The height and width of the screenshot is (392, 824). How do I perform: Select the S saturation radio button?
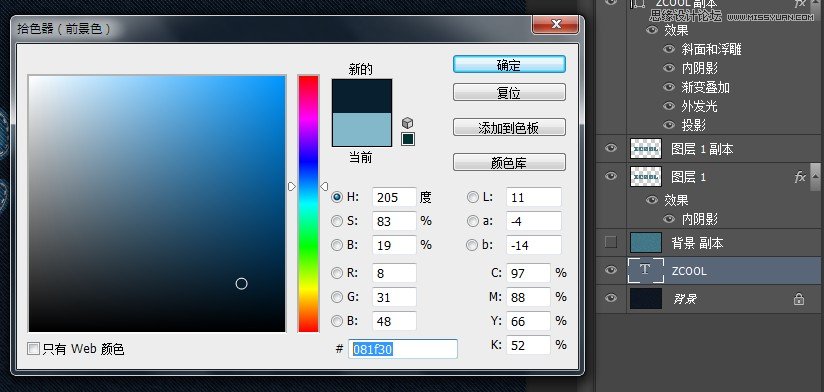pyautogui.click(x=337, y=221)
